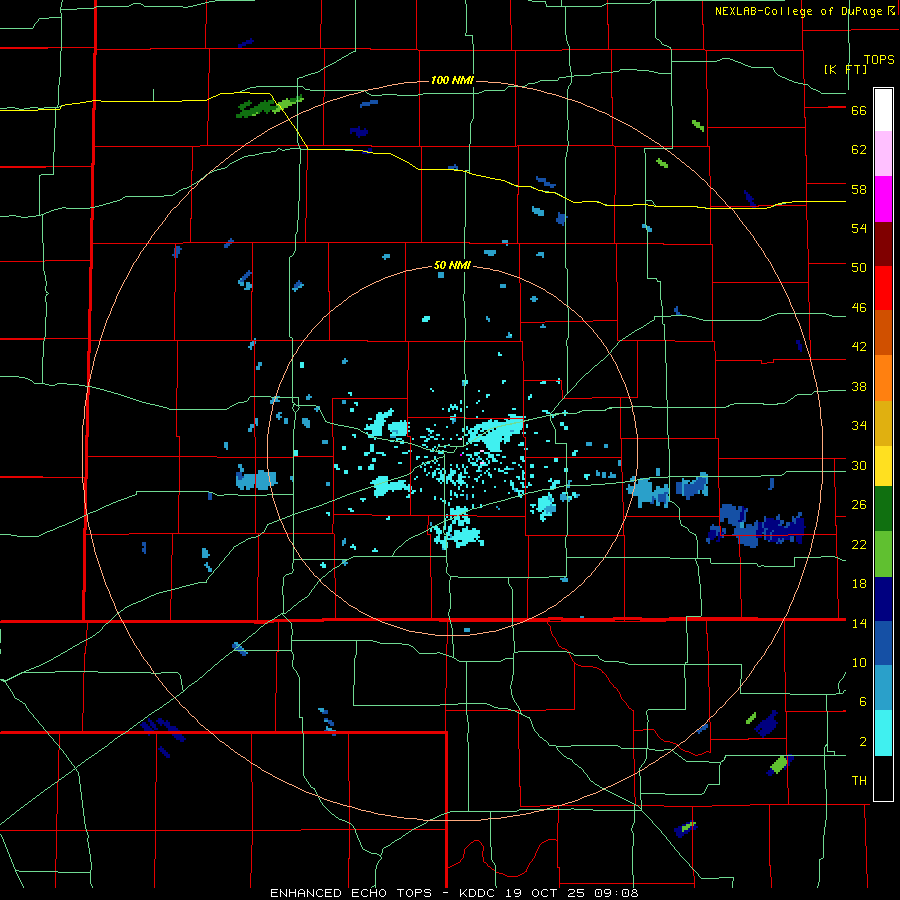Click the dark red 50-54 kft swatch

883,244
